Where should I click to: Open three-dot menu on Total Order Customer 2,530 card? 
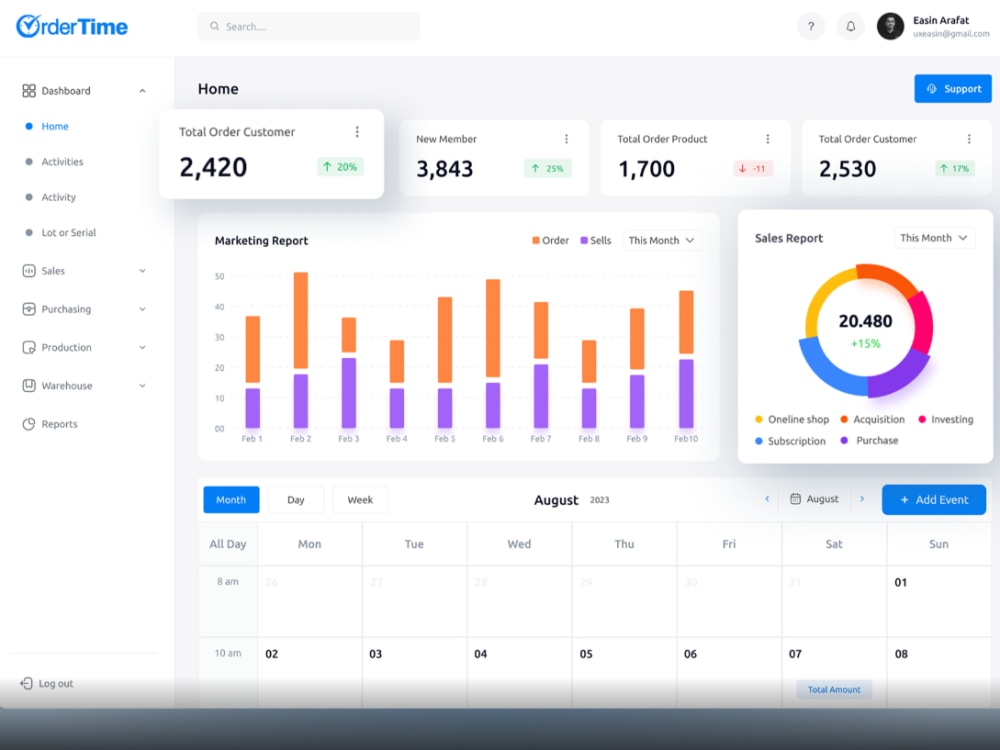(x=969, y=138)
